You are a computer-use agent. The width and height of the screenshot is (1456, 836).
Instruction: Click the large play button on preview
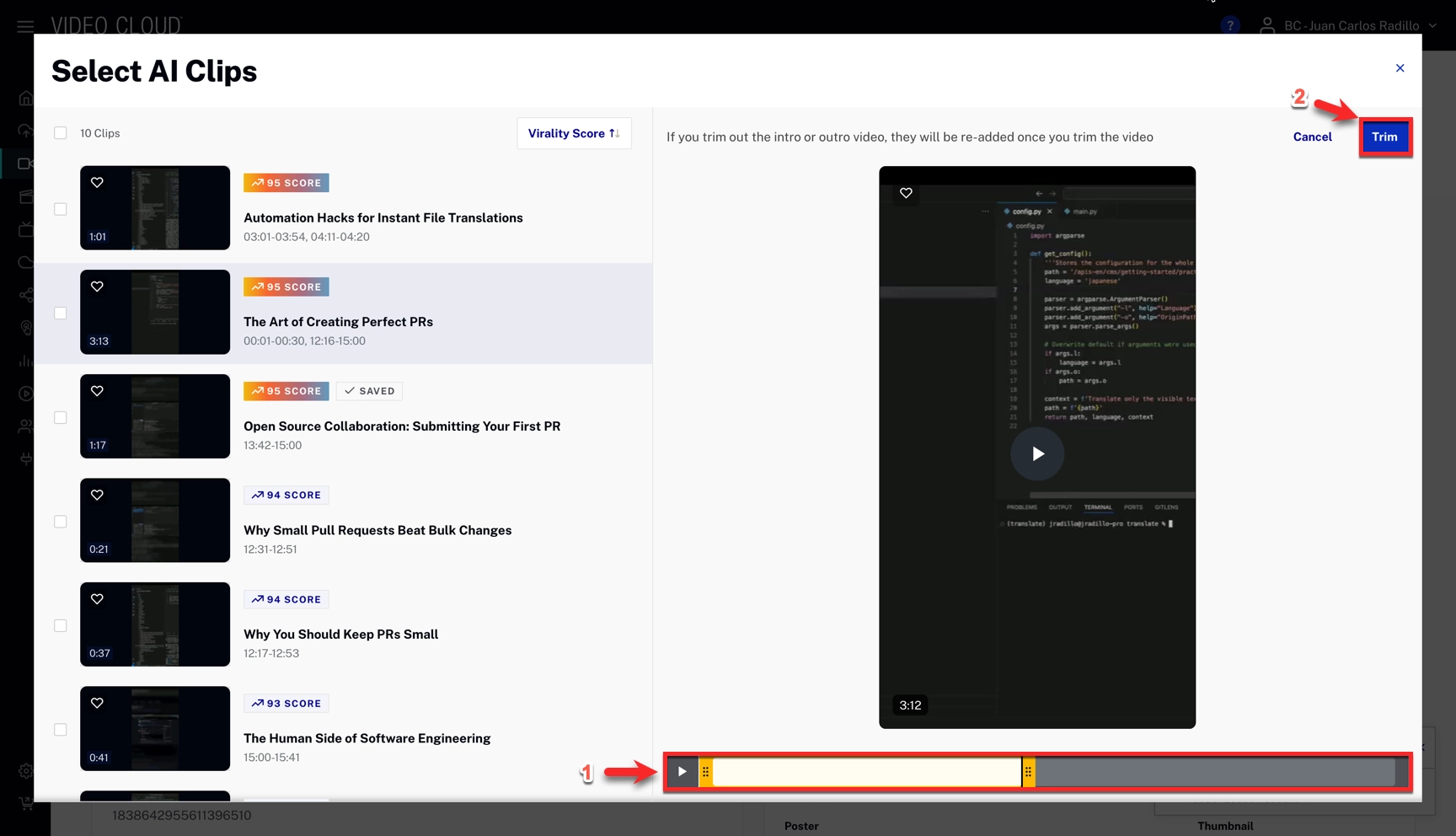[x=1037, y=453]
